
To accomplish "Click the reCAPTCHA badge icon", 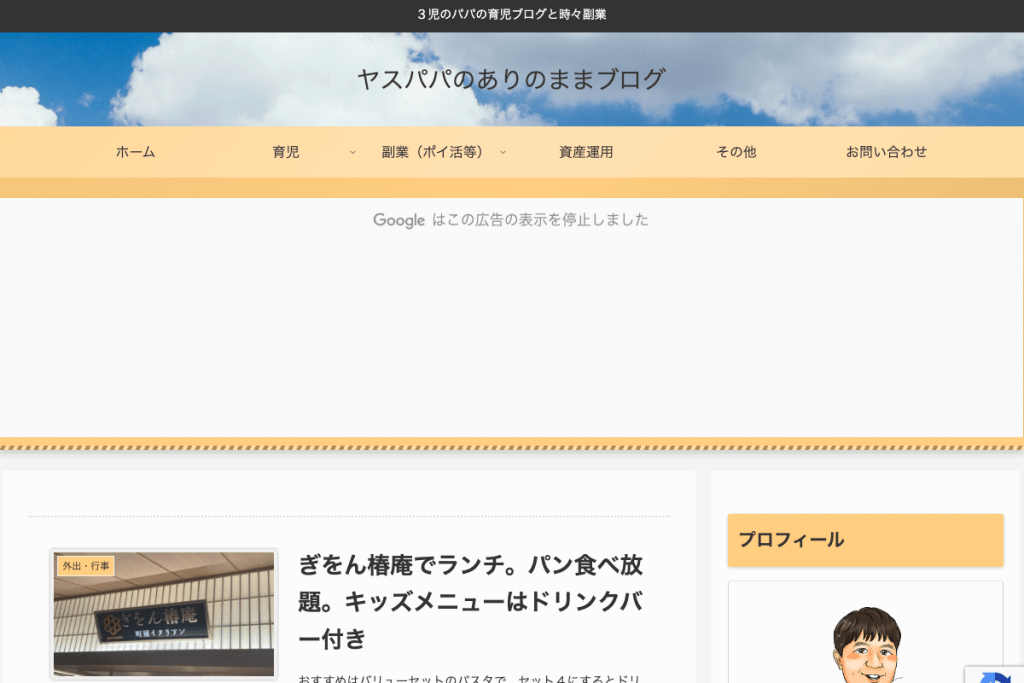I will pyautogui.click(x=996, y=675).
